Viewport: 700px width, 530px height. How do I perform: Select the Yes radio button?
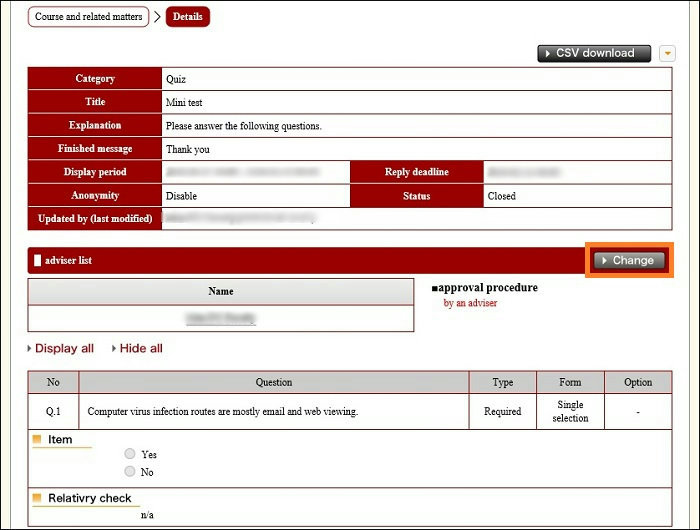click(129, 454)
